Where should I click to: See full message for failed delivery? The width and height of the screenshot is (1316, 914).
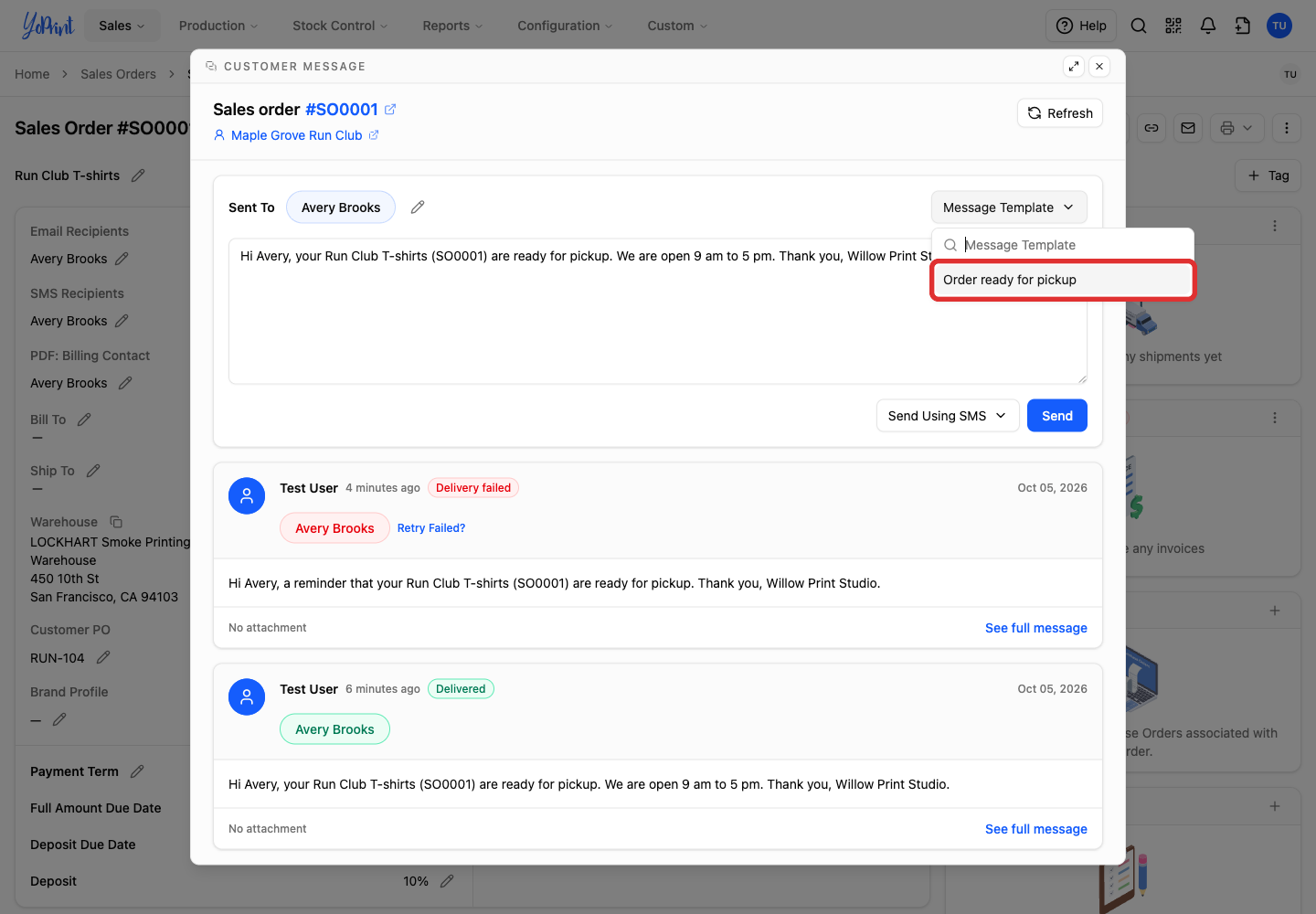pyautogui.click(x=1036, y=628)
